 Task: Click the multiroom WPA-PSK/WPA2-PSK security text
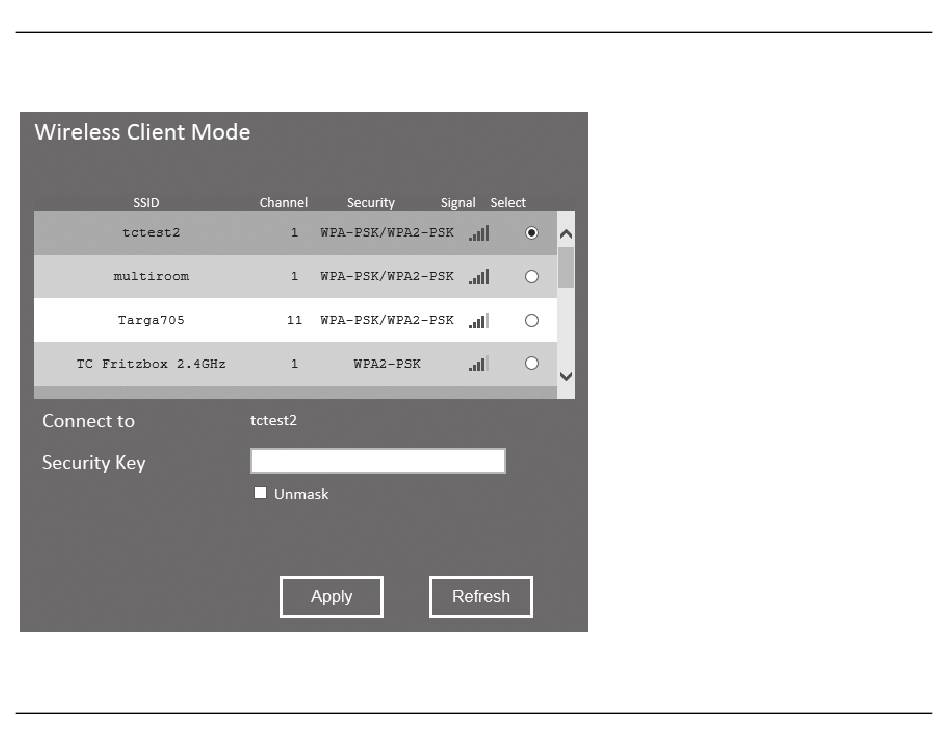[x=387, y=276]
